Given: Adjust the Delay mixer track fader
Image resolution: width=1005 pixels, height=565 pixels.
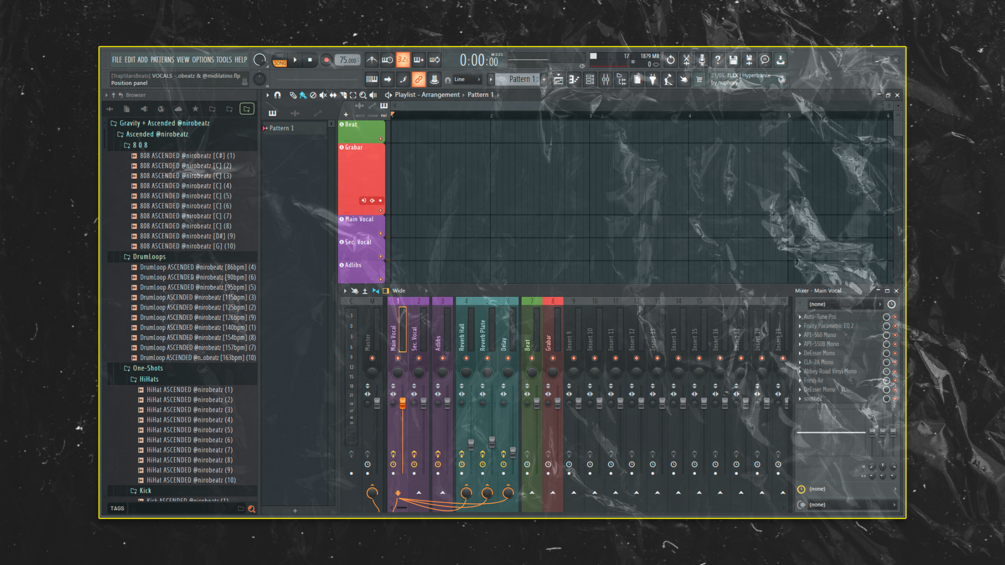Looking at the screenshot, I should (513, 452).
